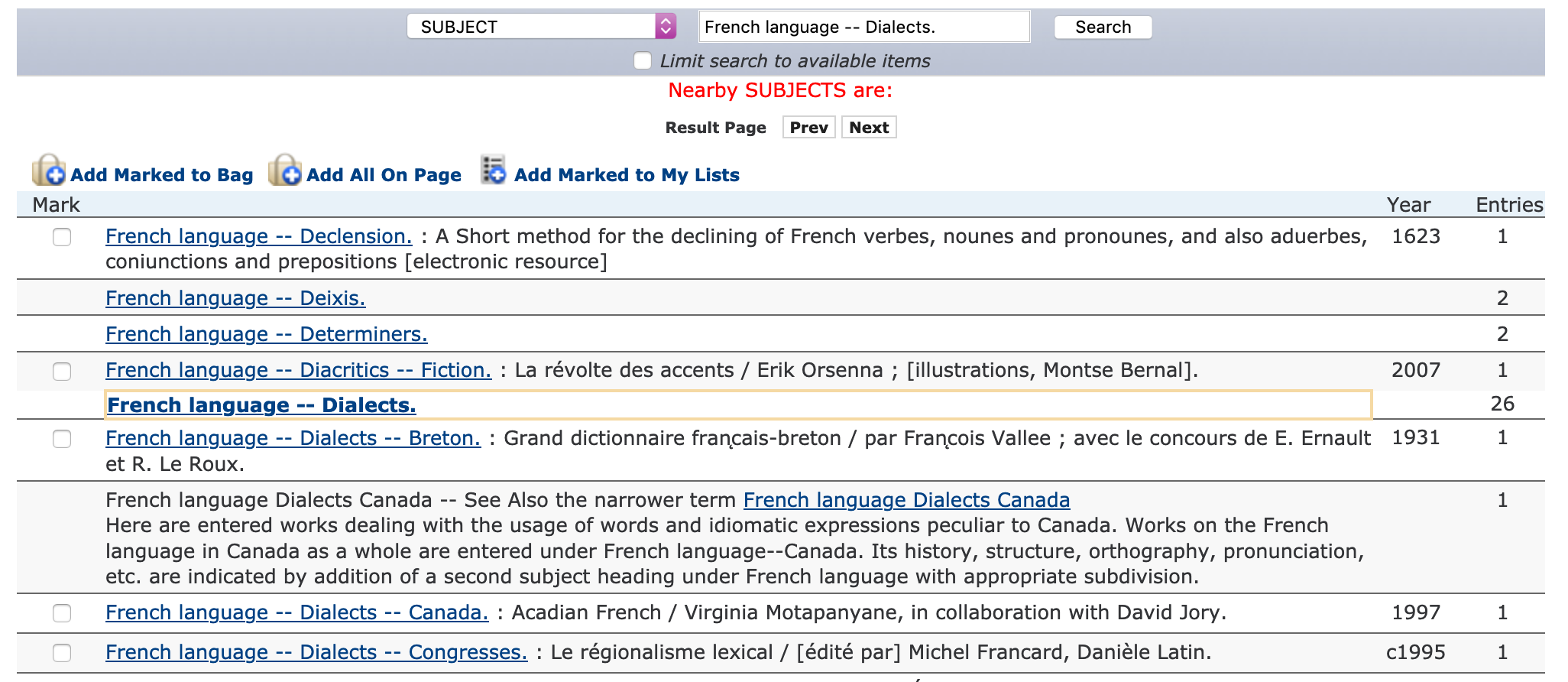Toggle Limit search to available items checkbox
Screen dimensions: 1568x682
(643, 60)
